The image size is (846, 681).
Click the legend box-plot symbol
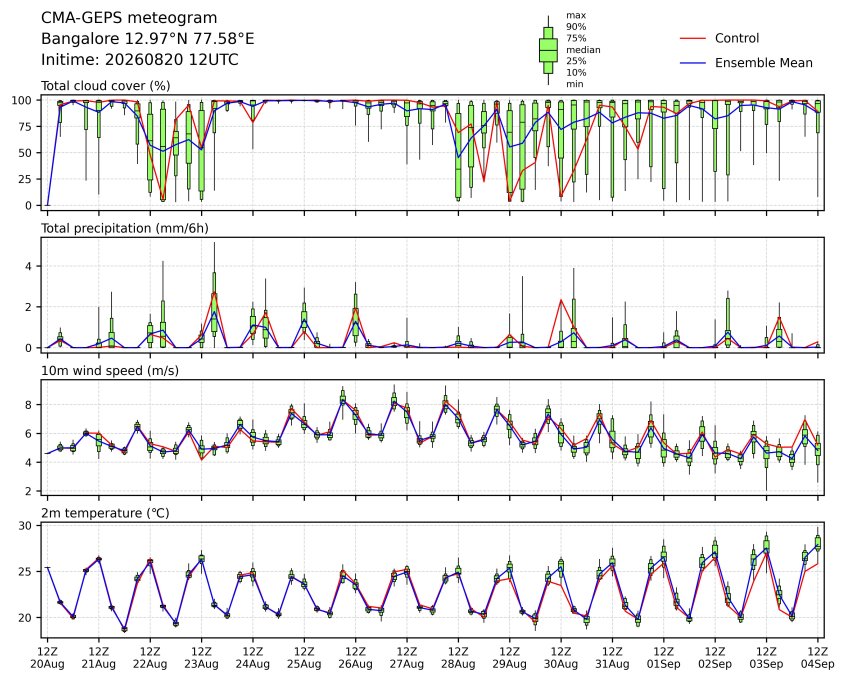click(548, 50)
